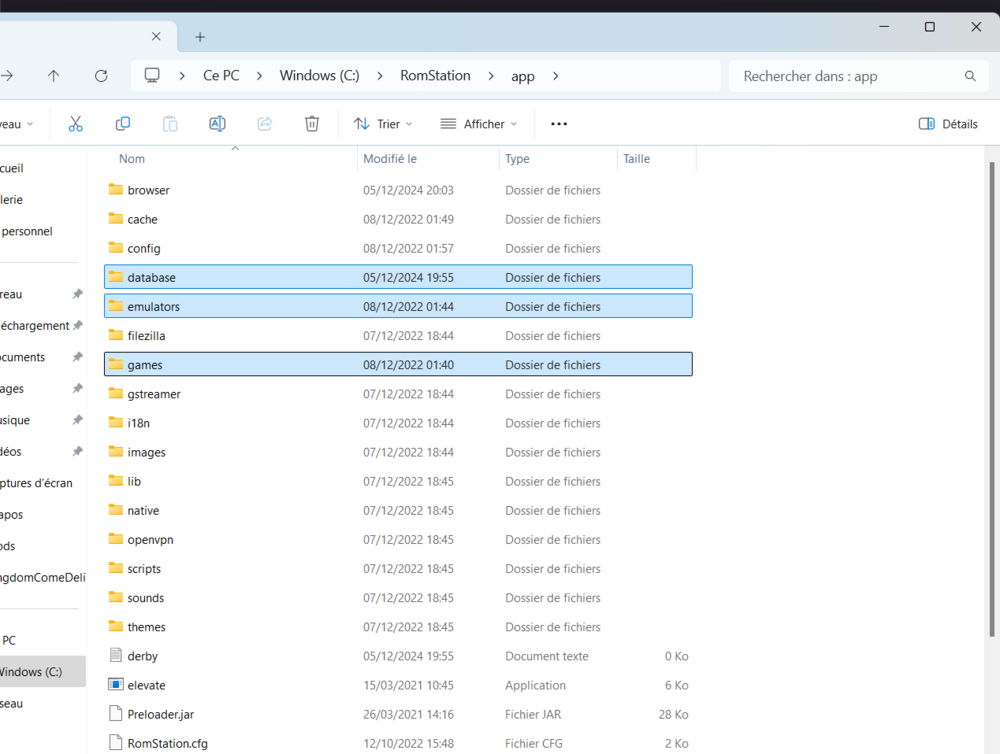Select the Preloader.jar file
Screen dimensions: 1000x754
click(x=161, y=714)
